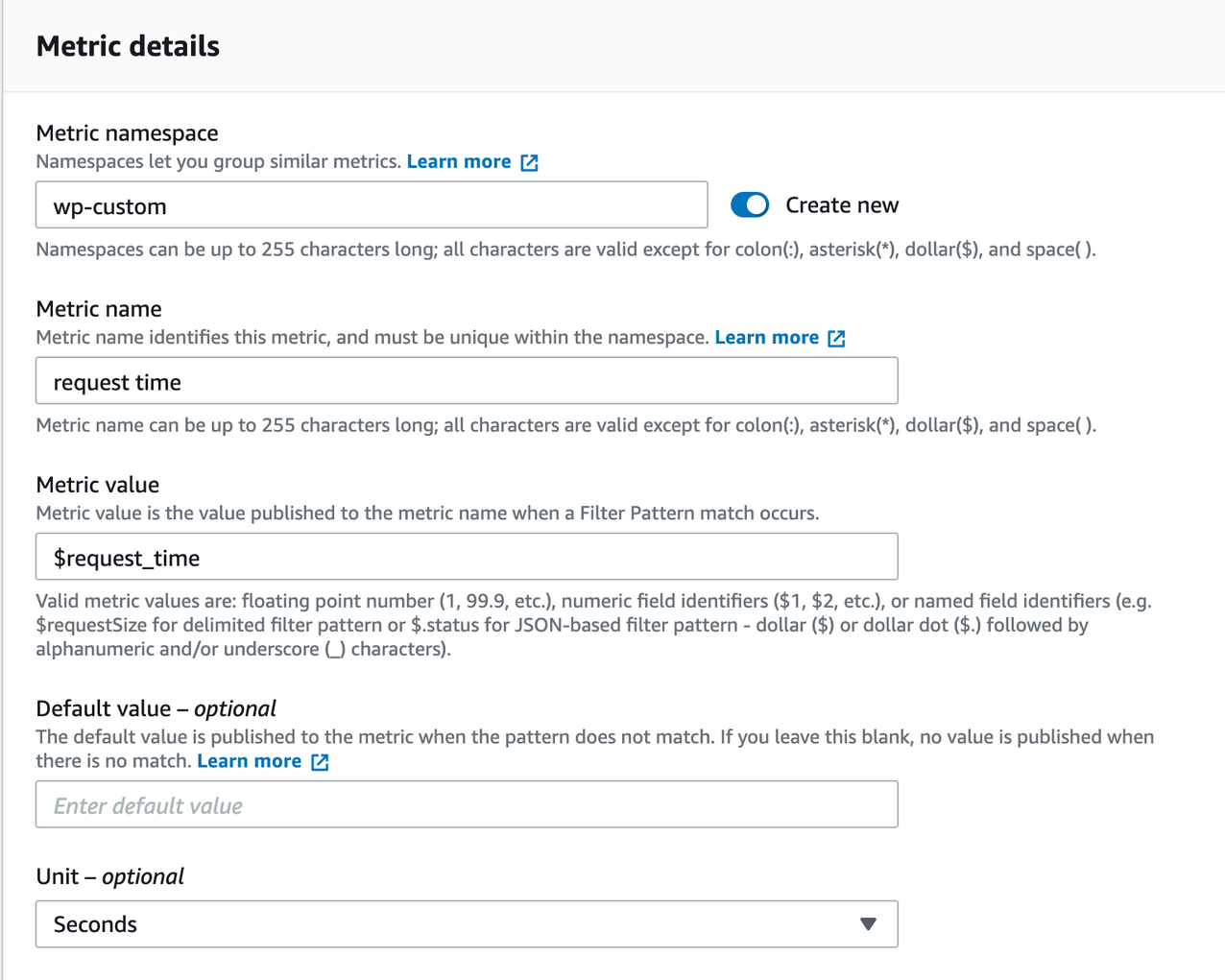Screen dimensions: 1225x980
Task: Open the Unit dropdown showing Seconds
Action: (x=467, y=923)
